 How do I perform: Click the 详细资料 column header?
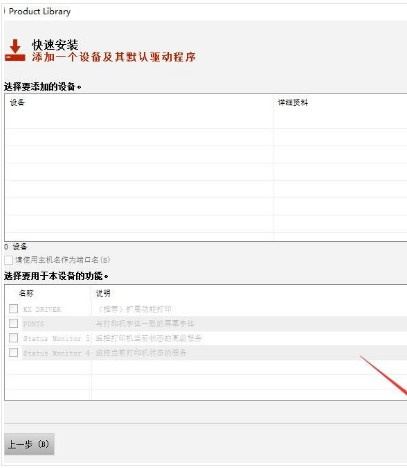[293, 102]
